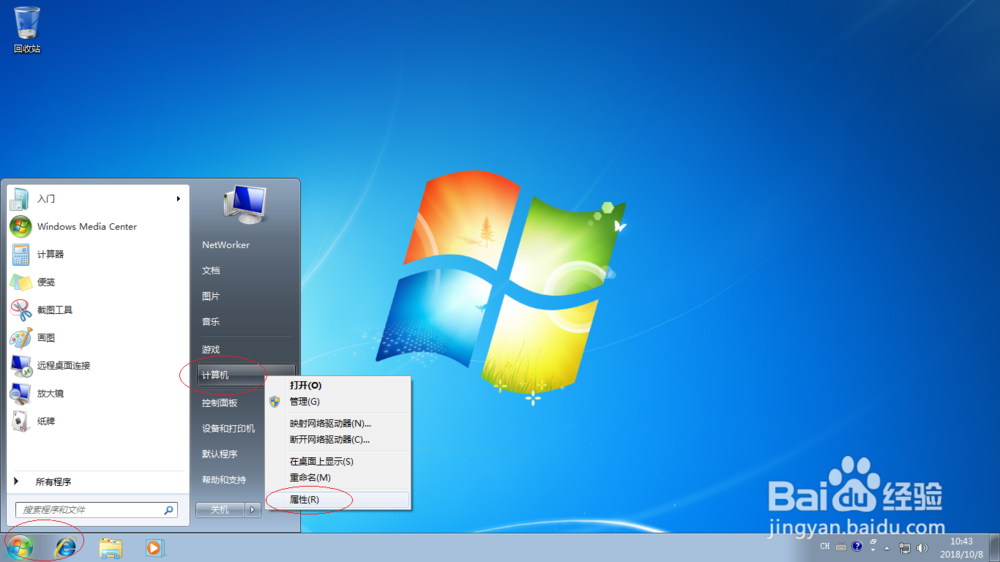The height and width of the screenshot is (562, 1000).
Task: Click the Show desktop button
Action: 995,548
